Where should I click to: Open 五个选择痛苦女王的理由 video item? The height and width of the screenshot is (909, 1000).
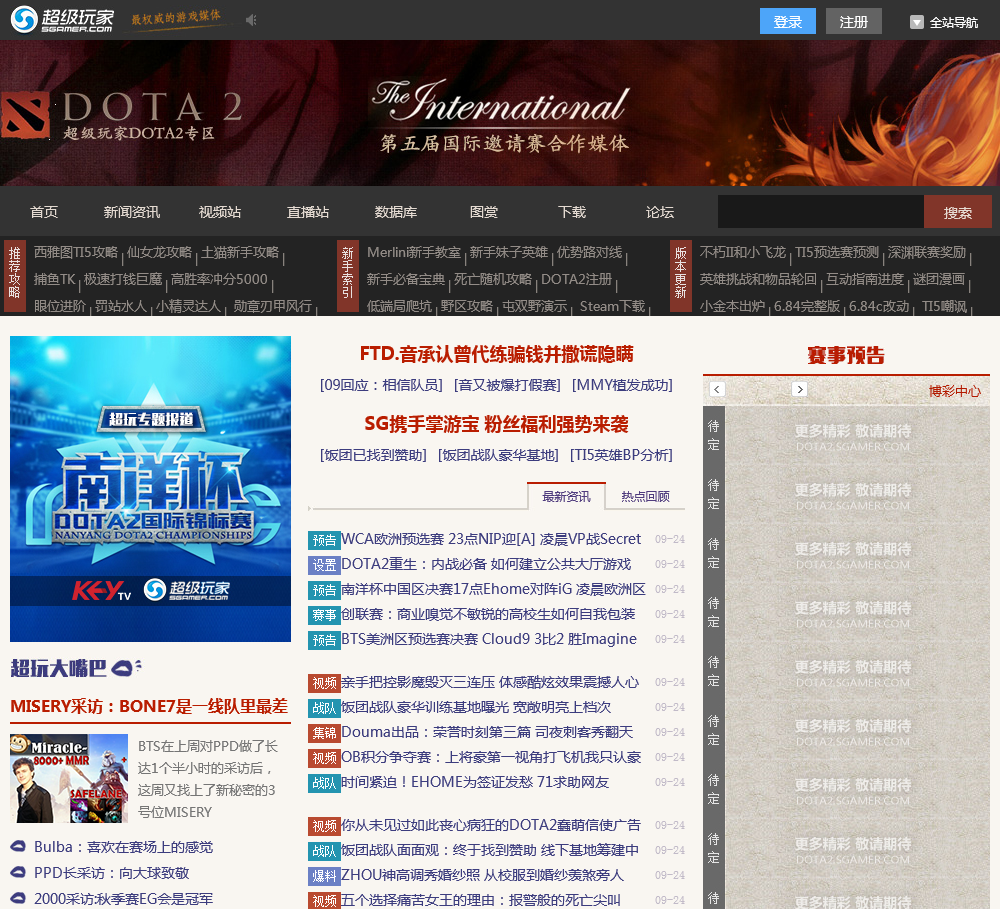(481, 899)
